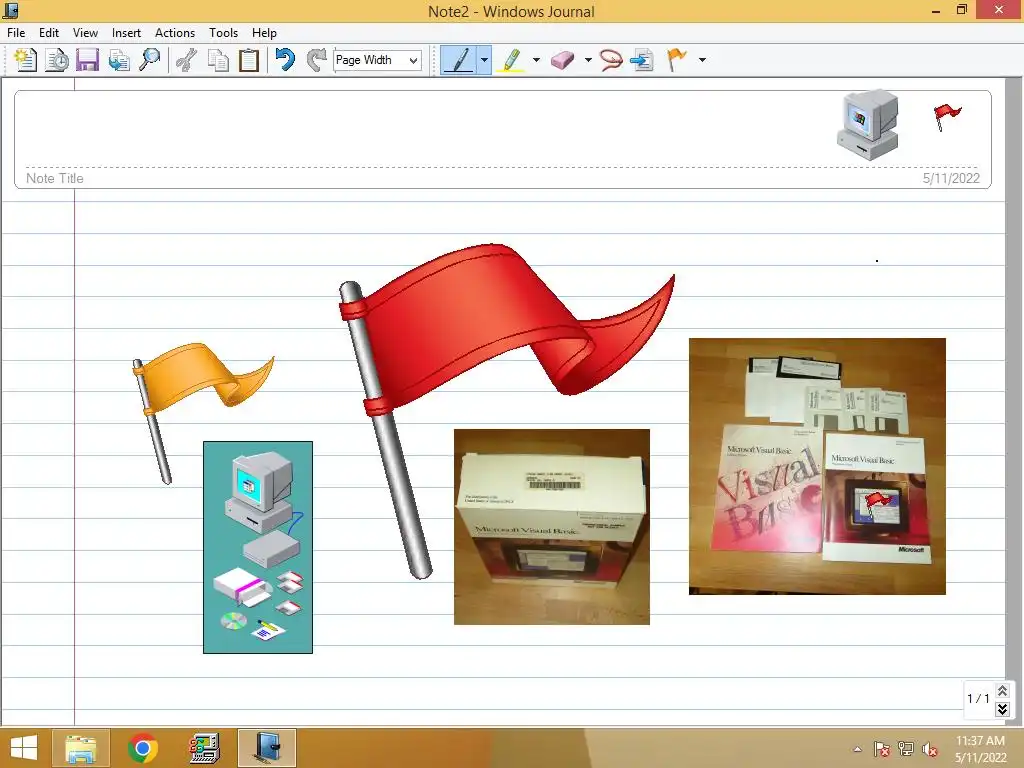
Task: Expand the Flag color dropdown arrow
Action: (x=702, y=60)
